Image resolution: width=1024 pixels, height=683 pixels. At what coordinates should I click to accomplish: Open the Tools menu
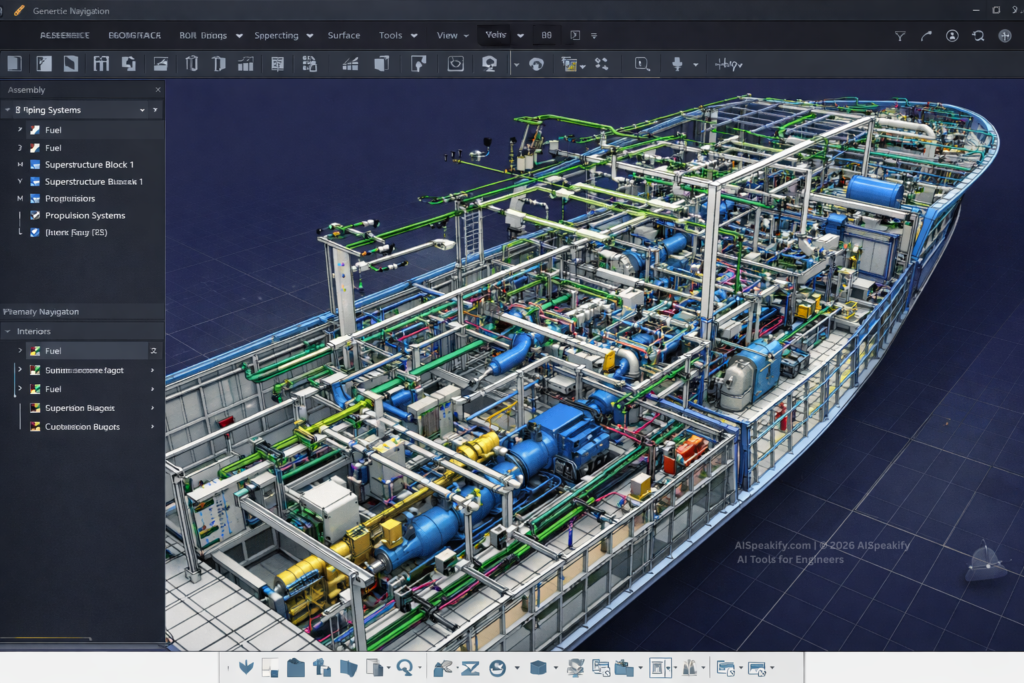[x=390, y=35]
